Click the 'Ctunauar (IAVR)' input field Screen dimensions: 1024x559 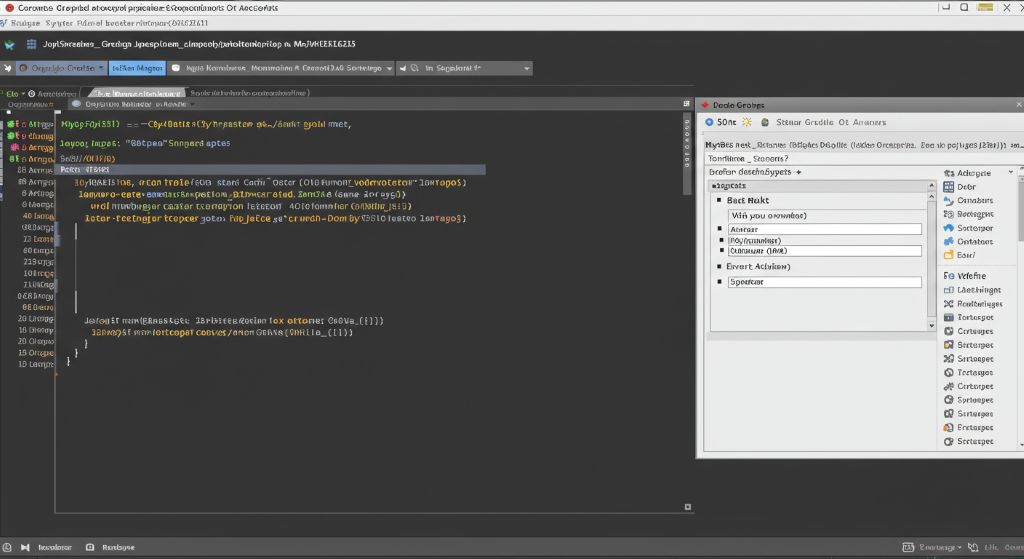(x=825, y=251)
